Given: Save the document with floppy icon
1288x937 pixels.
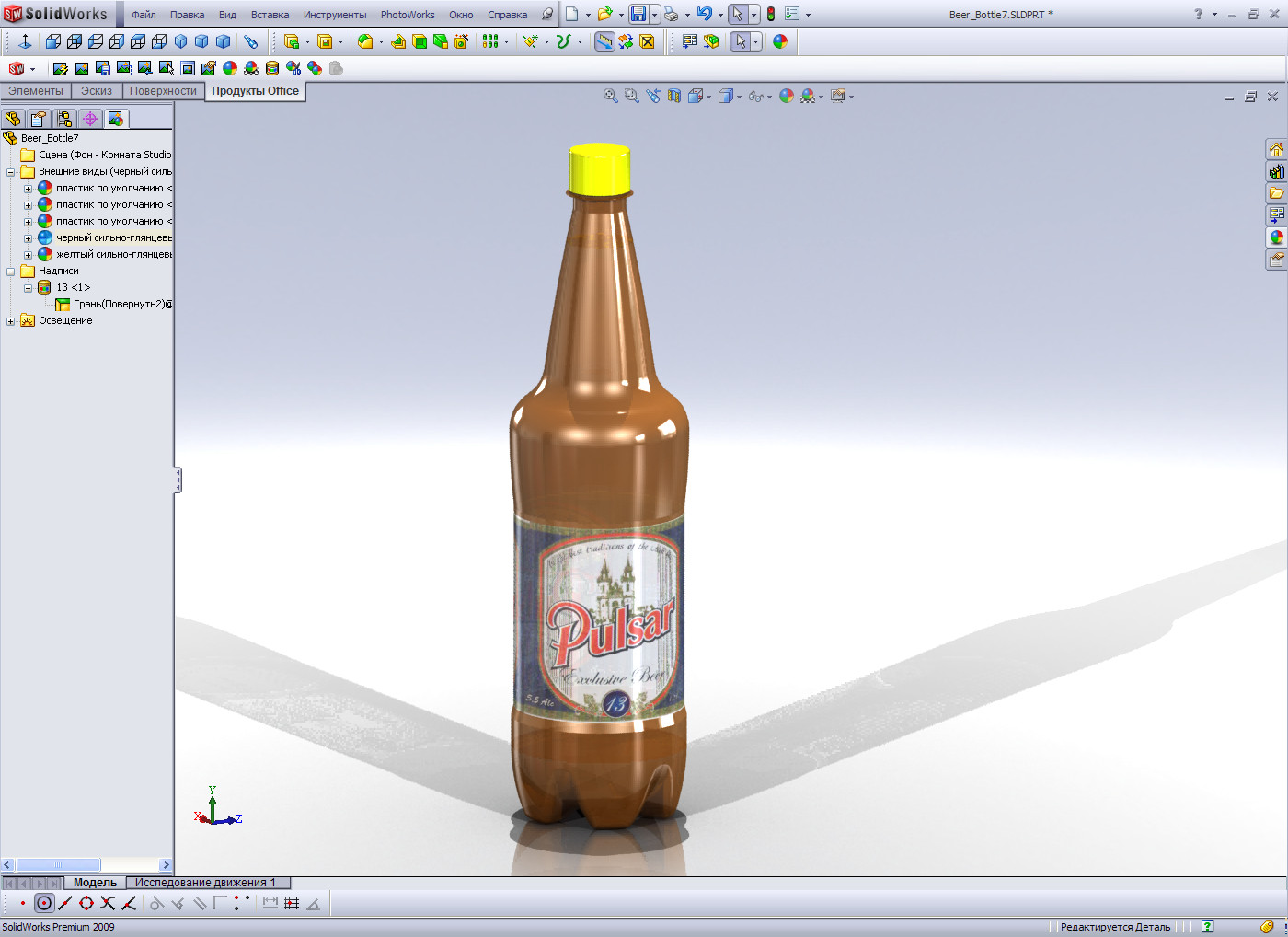Looking at the screenshot, I should click(638, 15).
